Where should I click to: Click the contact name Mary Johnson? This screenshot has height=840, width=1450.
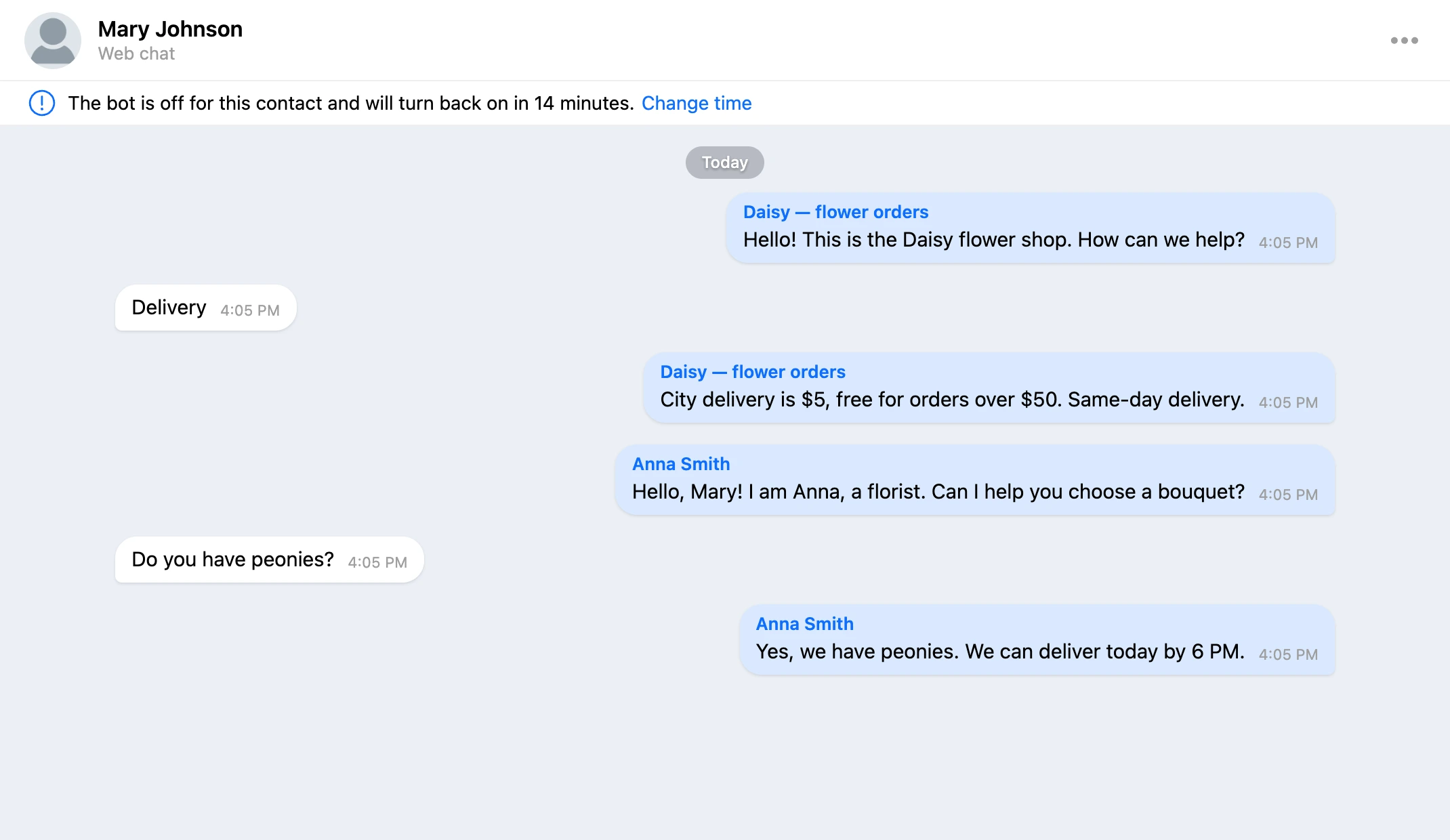coord(170,29)
